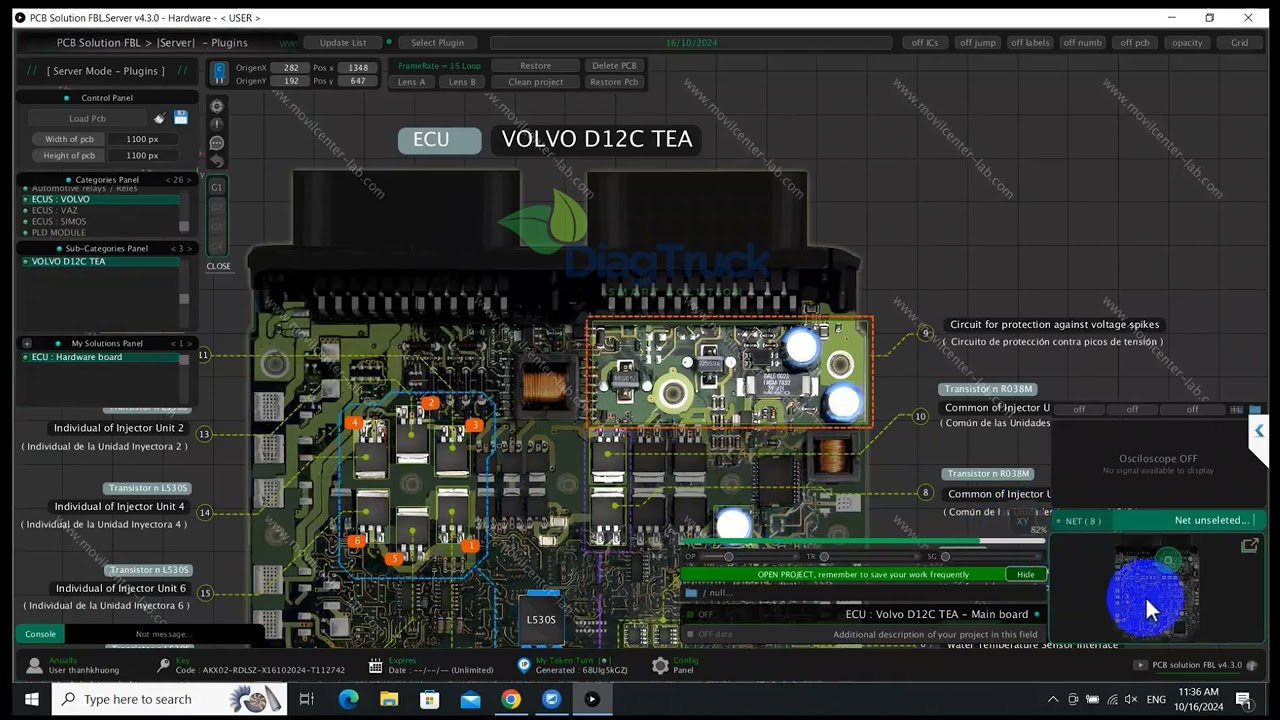Image resolution: width=1280 pixels, height=720 pixels.
Task: Click the Restore button
Action: click(x=535, y=66)
